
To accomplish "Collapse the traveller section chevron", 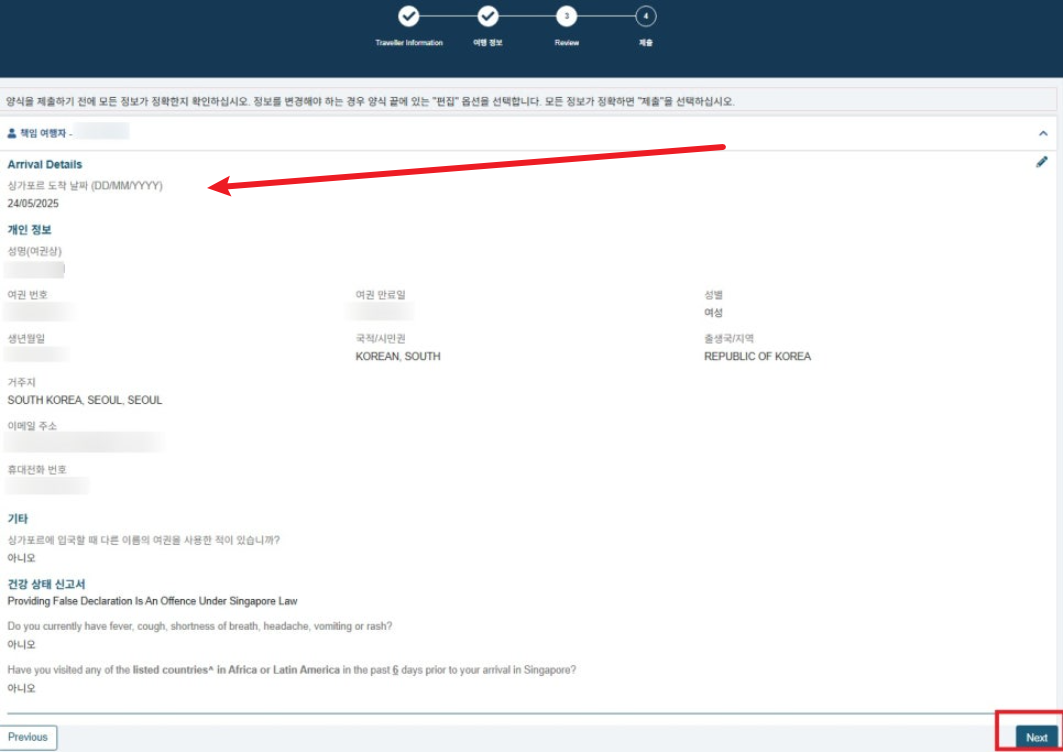I will [x=1043, y=134].
